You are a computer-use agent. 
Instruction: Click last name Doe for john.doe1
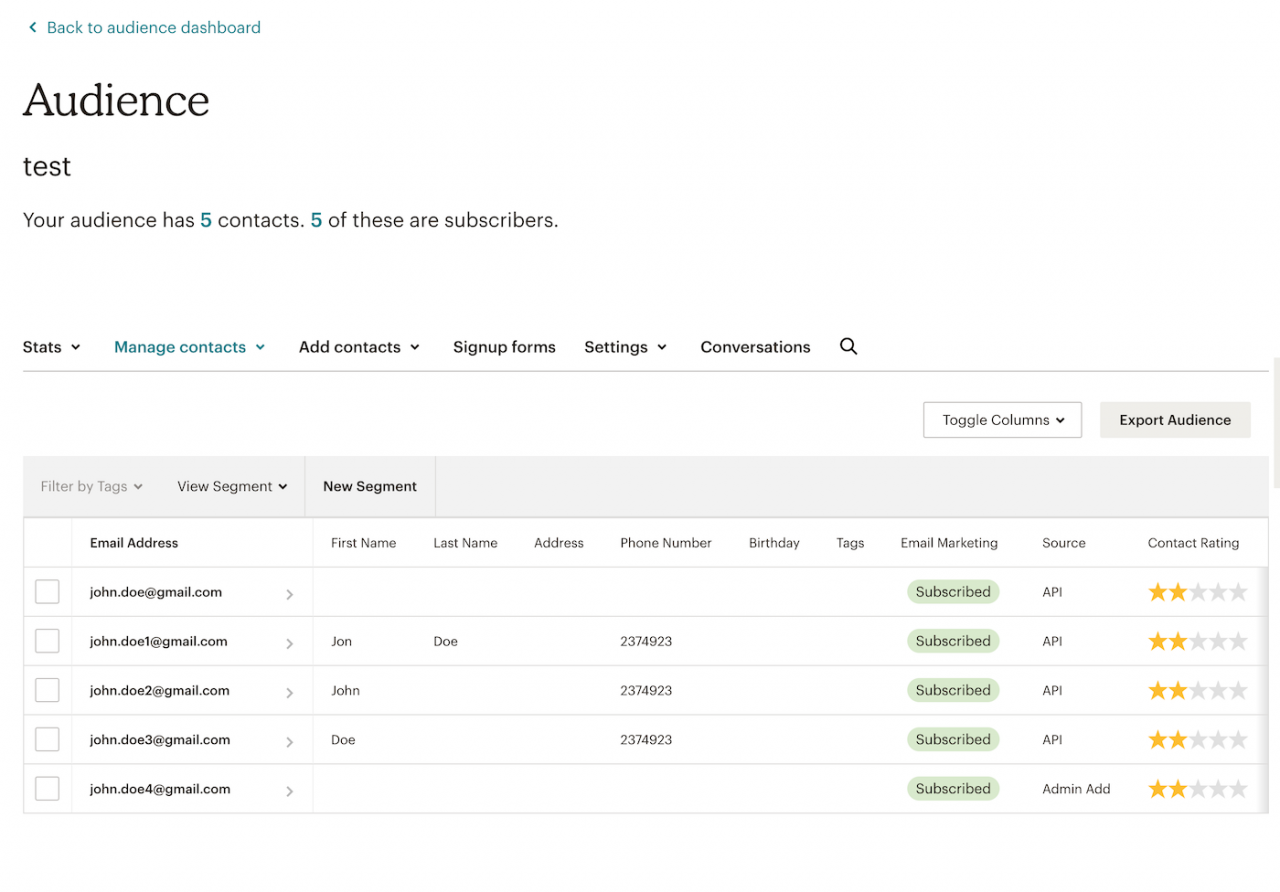[445, 641]
